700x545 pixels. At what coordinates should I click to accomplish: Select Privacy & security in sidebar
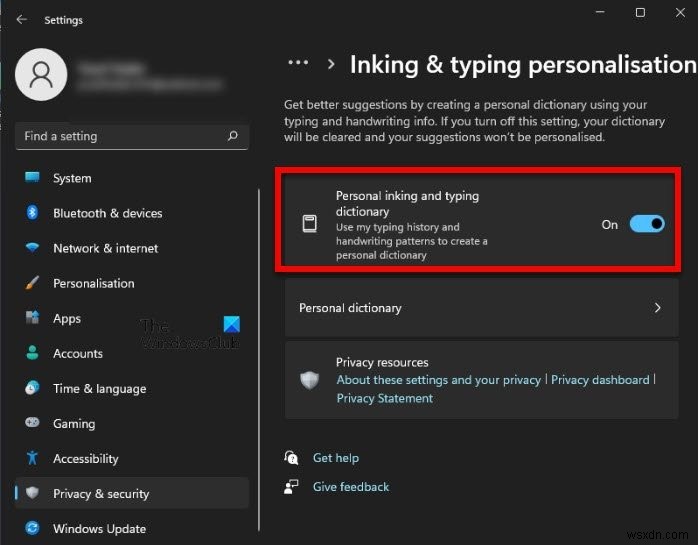pos(131,493)
